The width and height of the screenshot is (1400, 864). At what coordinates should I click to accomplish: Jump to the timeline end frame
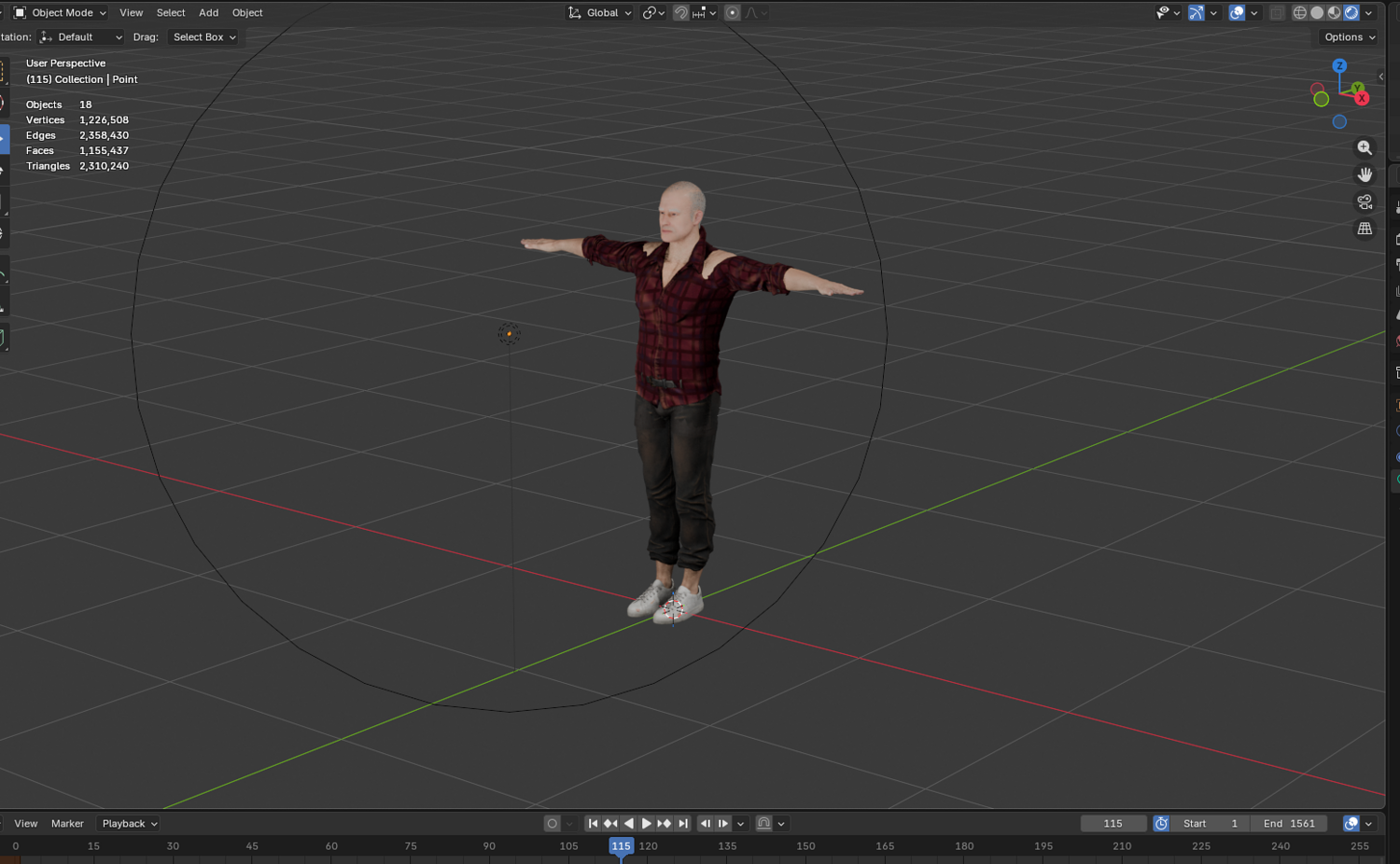click(x=683, y=824)
